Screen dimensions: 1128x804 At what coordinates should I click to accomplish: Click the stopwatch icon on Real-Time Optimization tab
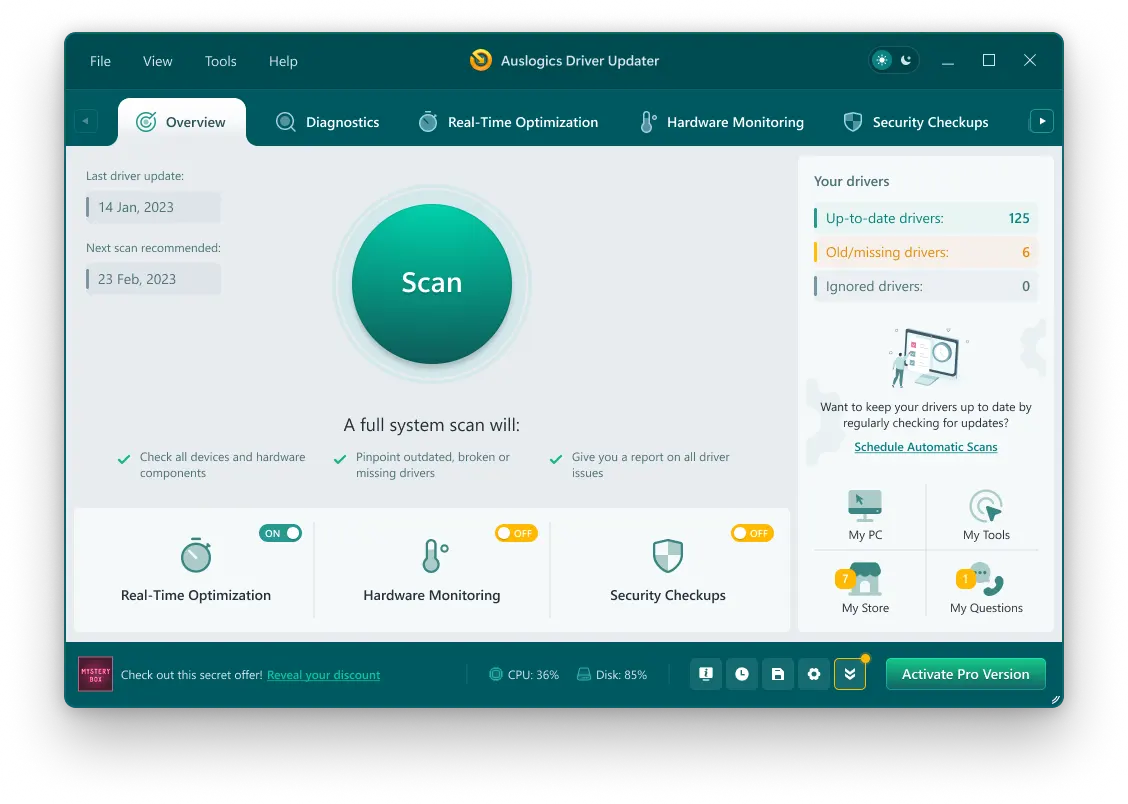428,122
